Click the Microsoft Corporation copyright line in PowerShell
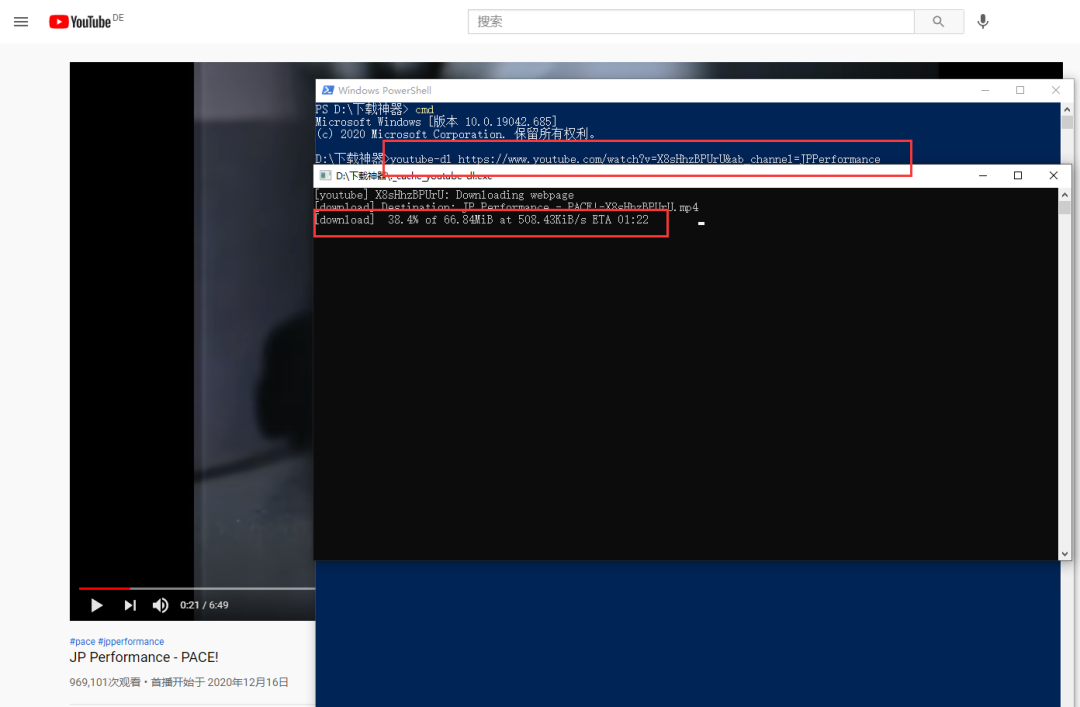Viewport: 1080px width, 707px height. [x=455, y=134]
